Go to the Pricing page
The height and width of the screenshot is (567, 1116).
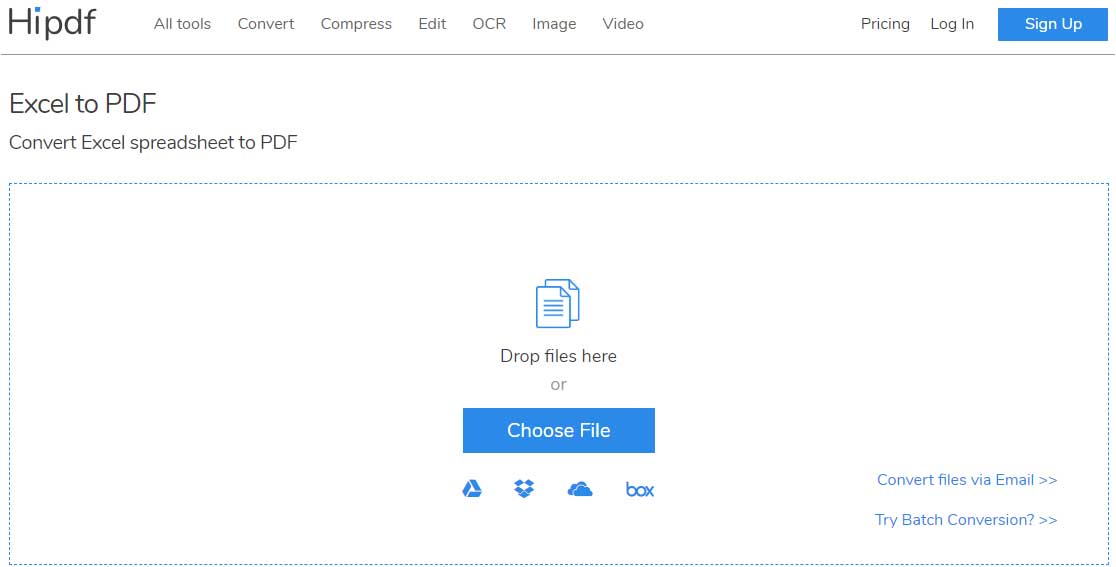coord(885,23)
